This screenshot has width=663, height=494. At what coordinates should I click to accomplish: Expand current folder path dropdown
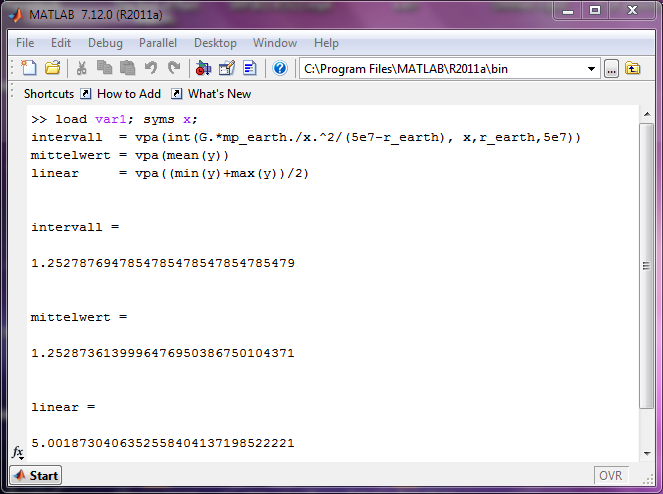591,69
